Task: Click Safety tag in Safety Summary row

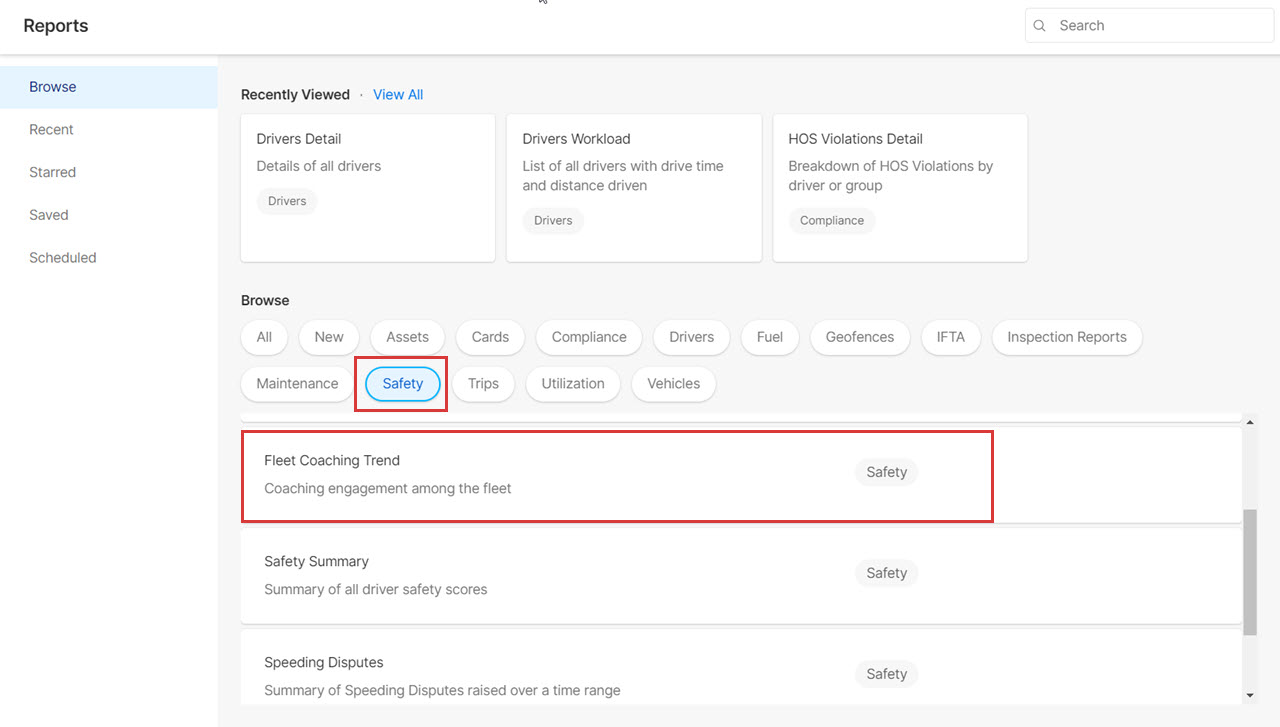Action: tap(887, 573)
